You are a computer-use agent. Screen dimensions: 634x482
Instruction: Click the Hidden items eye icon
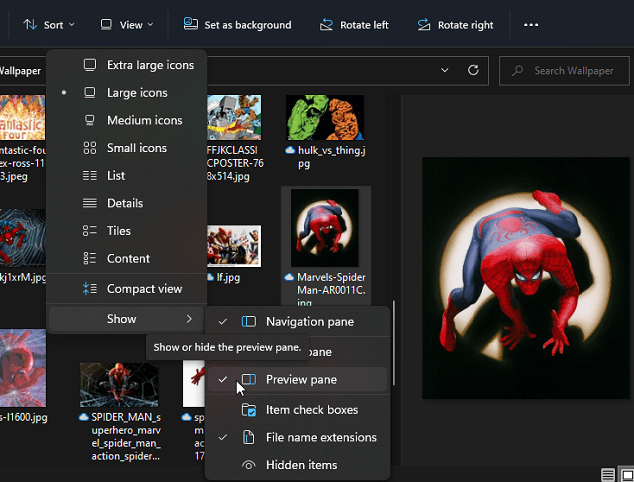pos(249,465)
